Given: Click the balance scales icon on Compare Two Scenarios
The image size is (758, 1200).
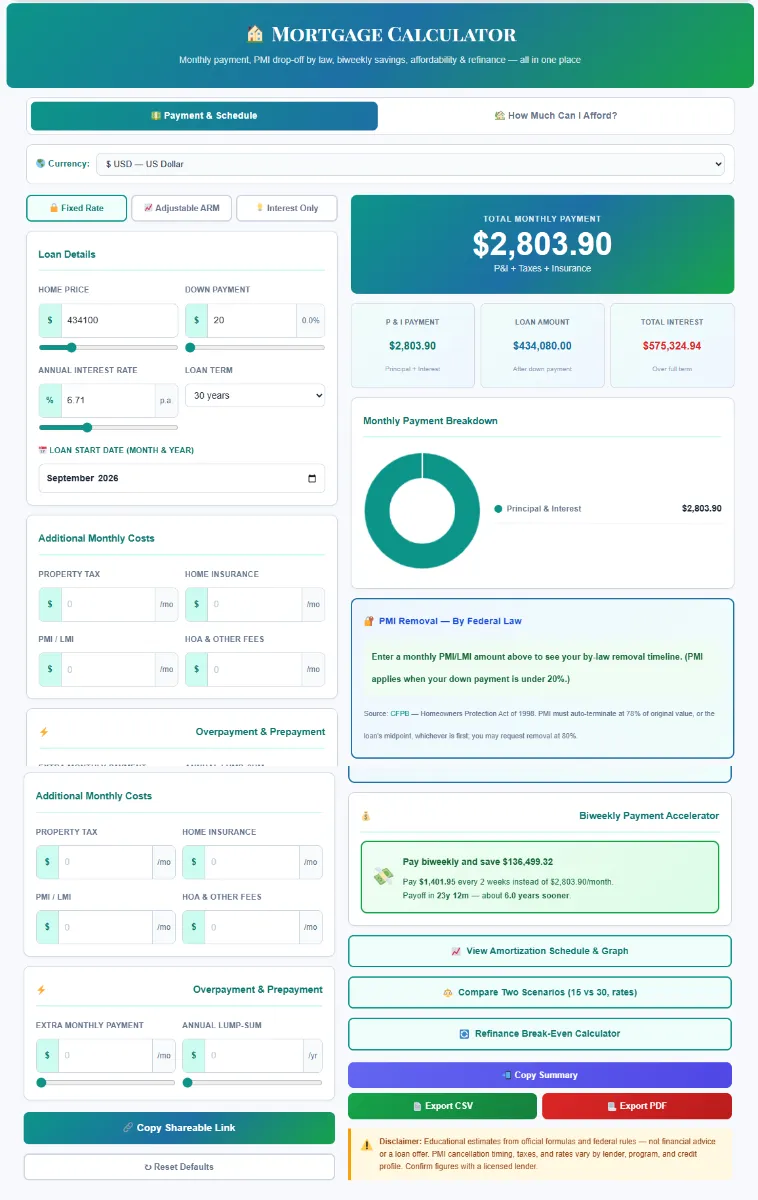Looking at the screenshot, I should pyautogui.click(x=448, y=992).
